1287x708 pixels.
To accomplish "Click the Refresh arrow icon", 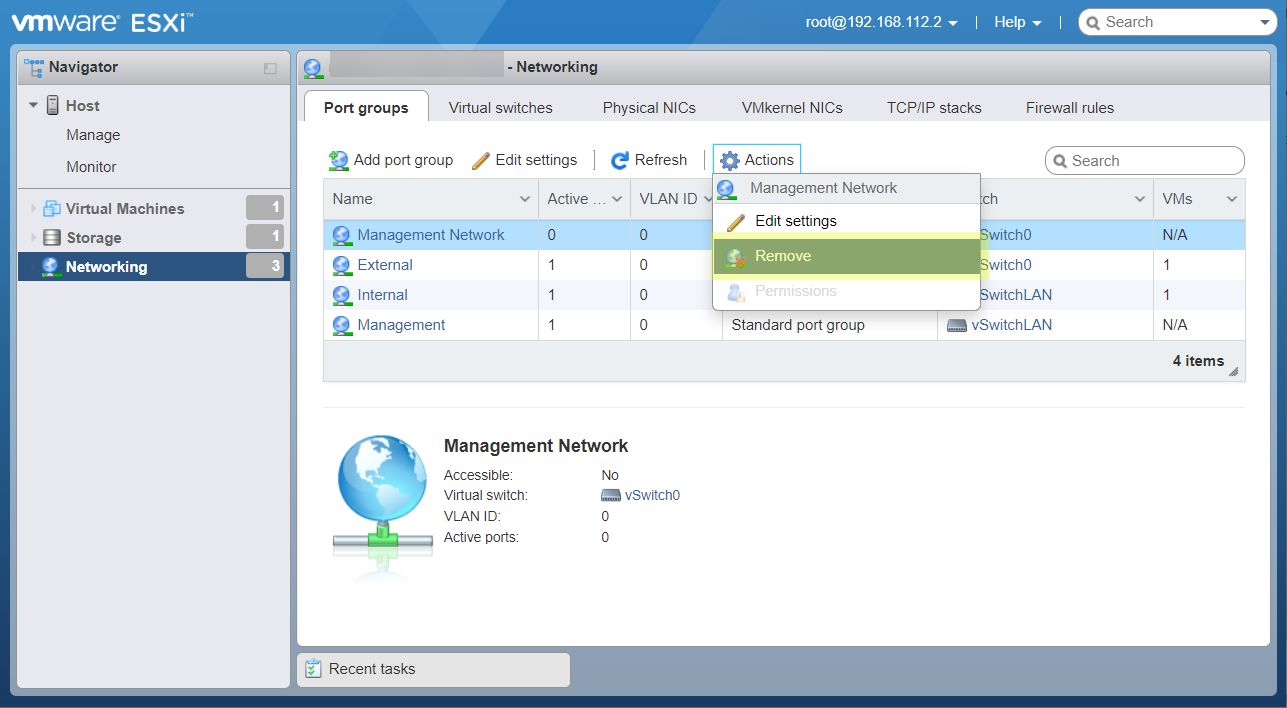I will tap(620, 160).
